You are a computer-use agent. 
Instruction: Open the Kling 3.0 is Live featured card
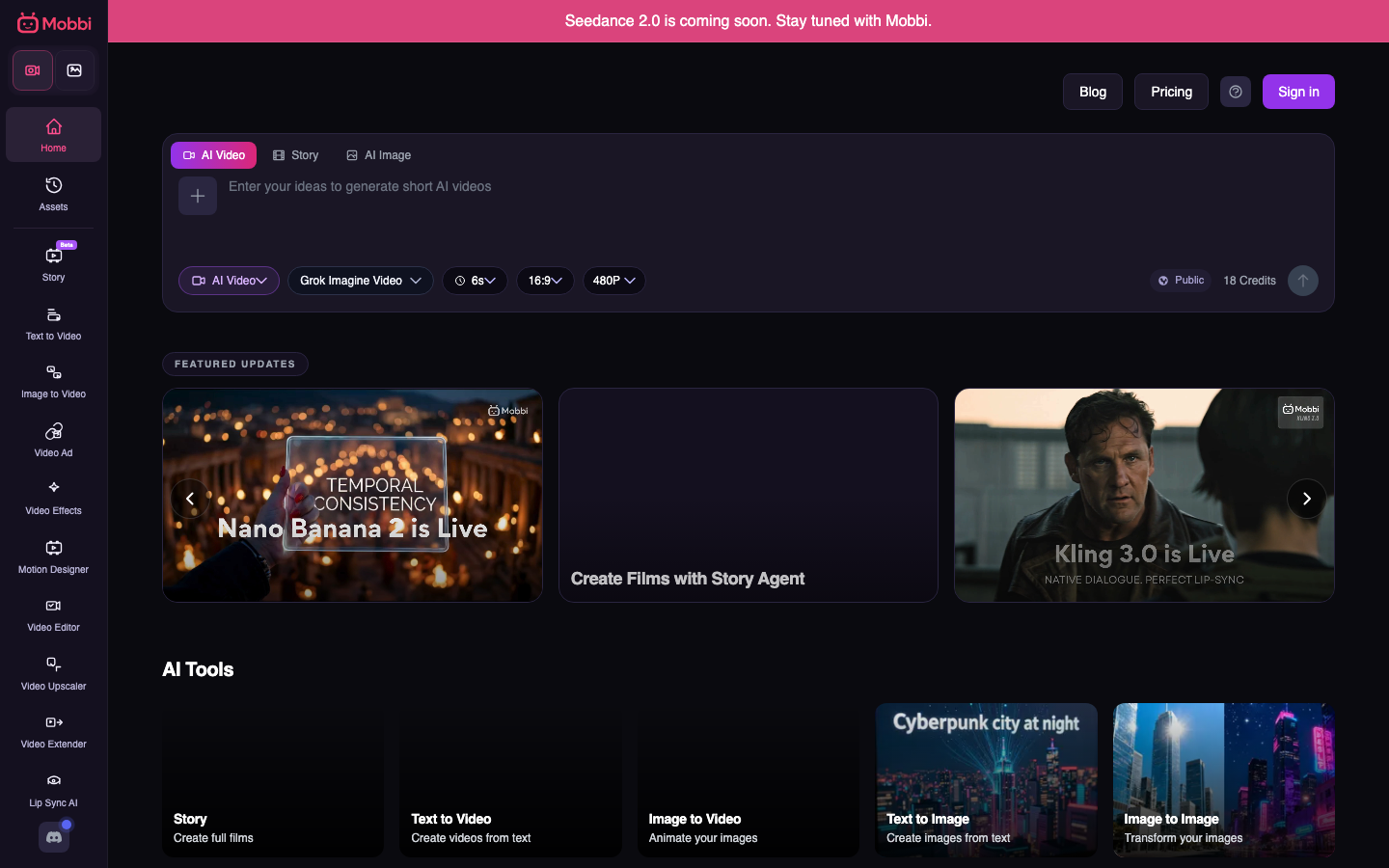[1144, 495]
